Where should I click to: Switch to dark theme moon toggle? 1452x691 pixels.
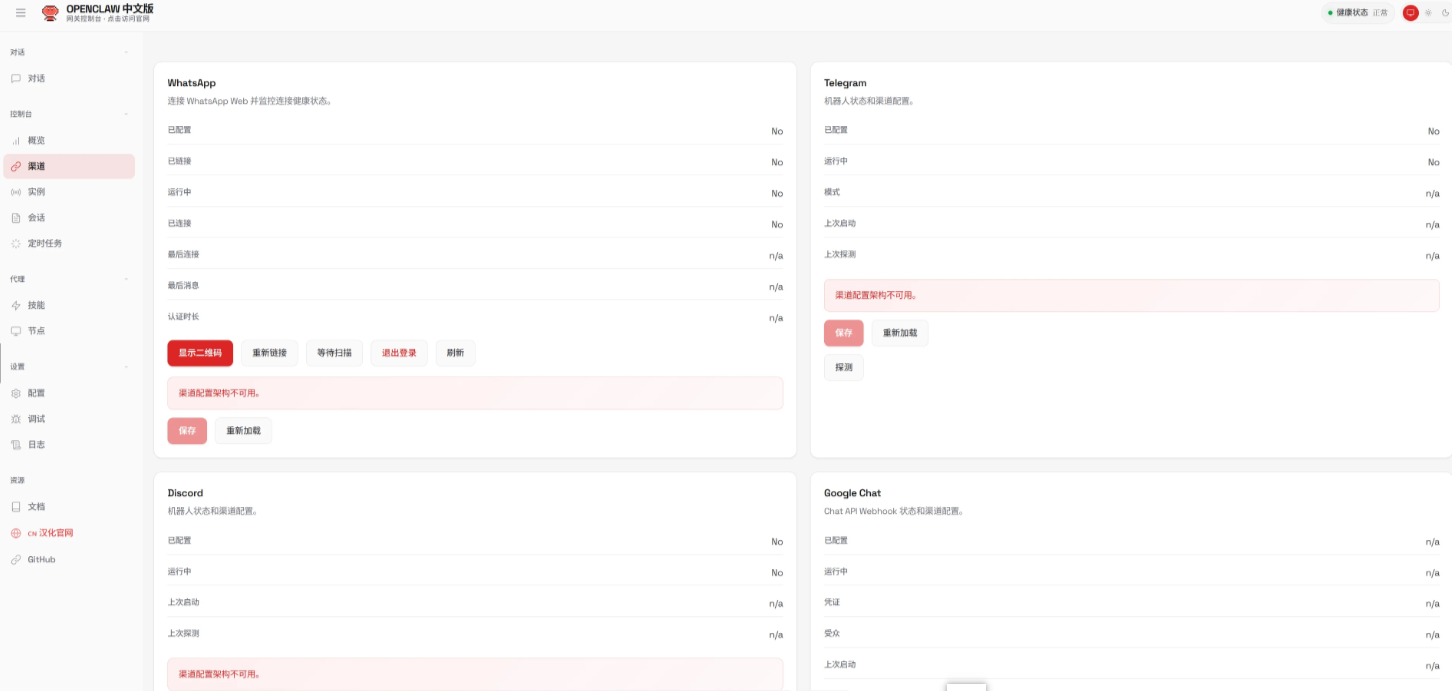pos(1445,13)
